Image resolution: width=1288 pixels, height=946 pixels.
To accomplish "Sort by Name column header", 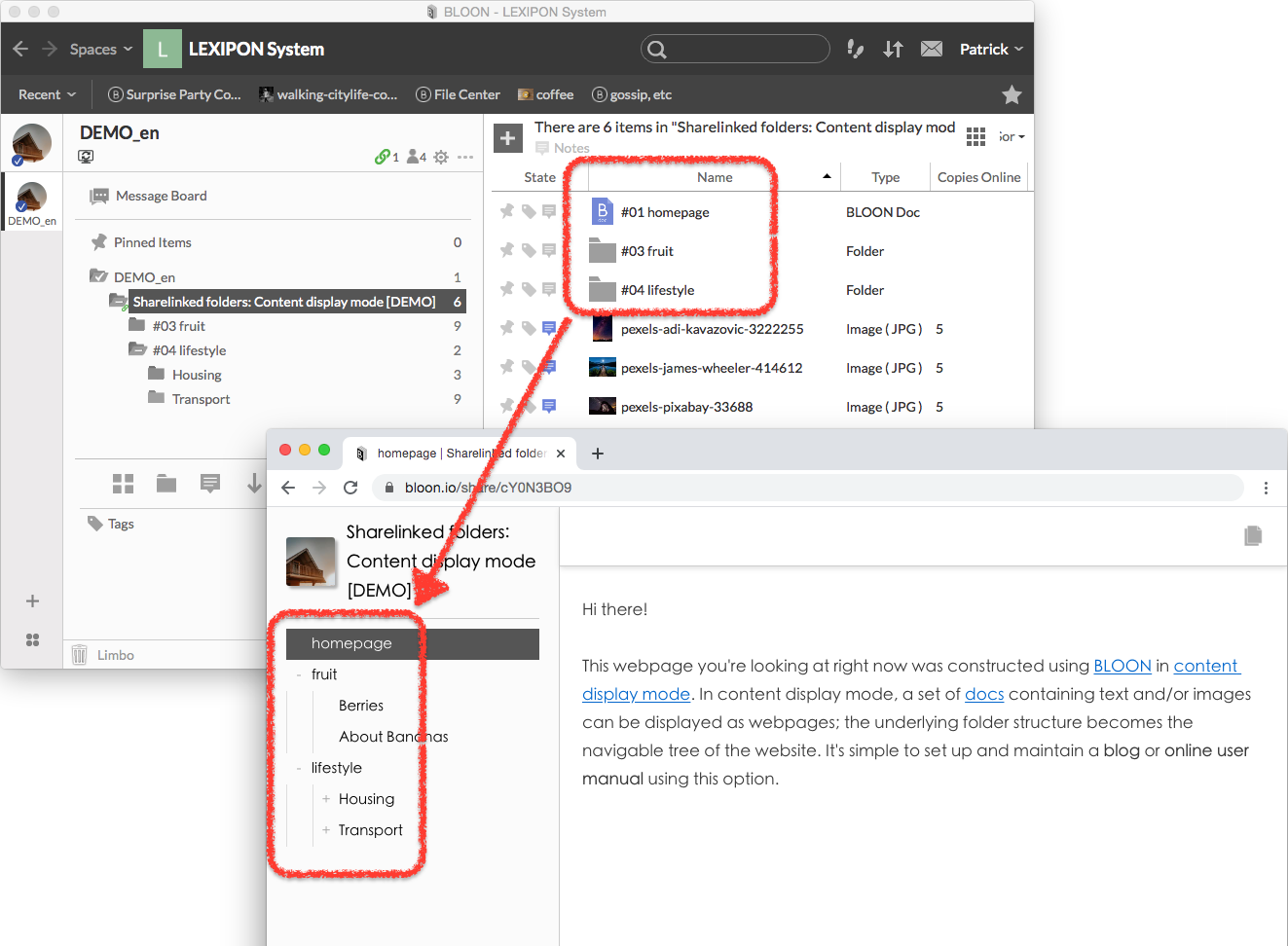I will [x=715, y=177].
